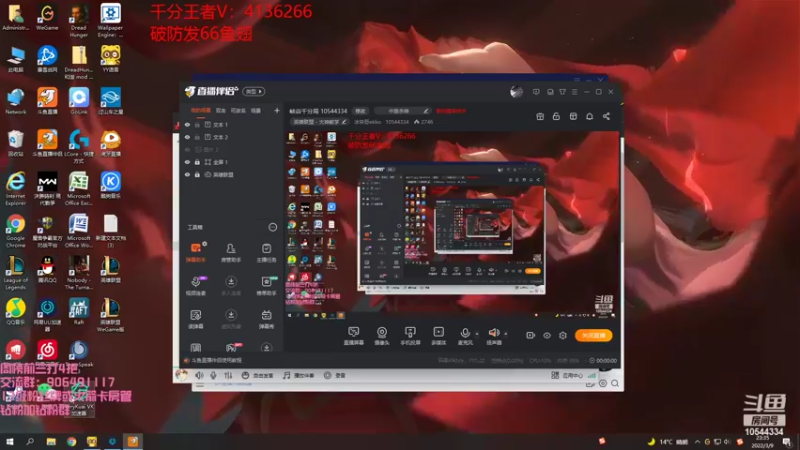800x450 pixels.
Task: Add a 手机投屏 phone screen-cast source
Action: 410,336
